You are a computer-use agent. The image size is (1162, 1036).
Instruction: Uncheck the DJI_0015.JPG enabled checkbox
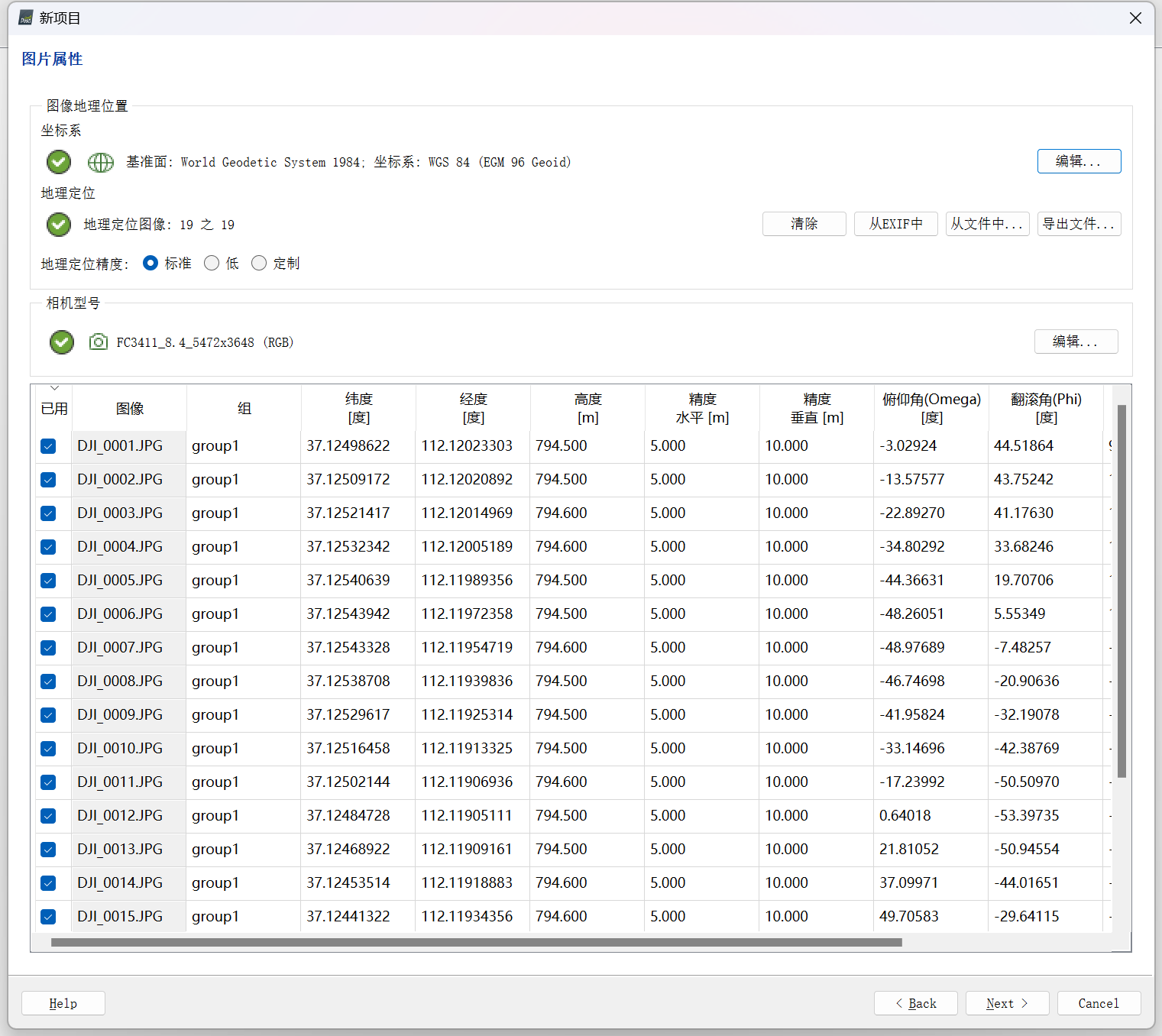48,917
